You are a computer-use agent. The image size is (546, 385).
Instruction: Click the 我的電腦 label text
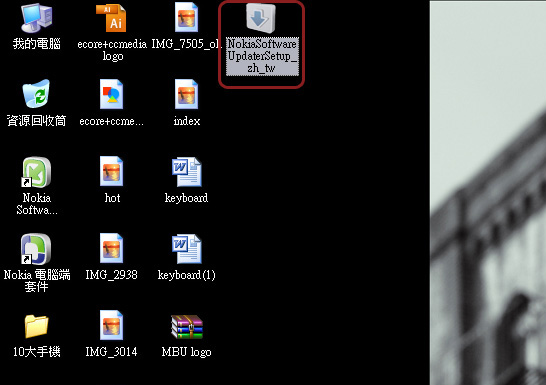[37, 44]
